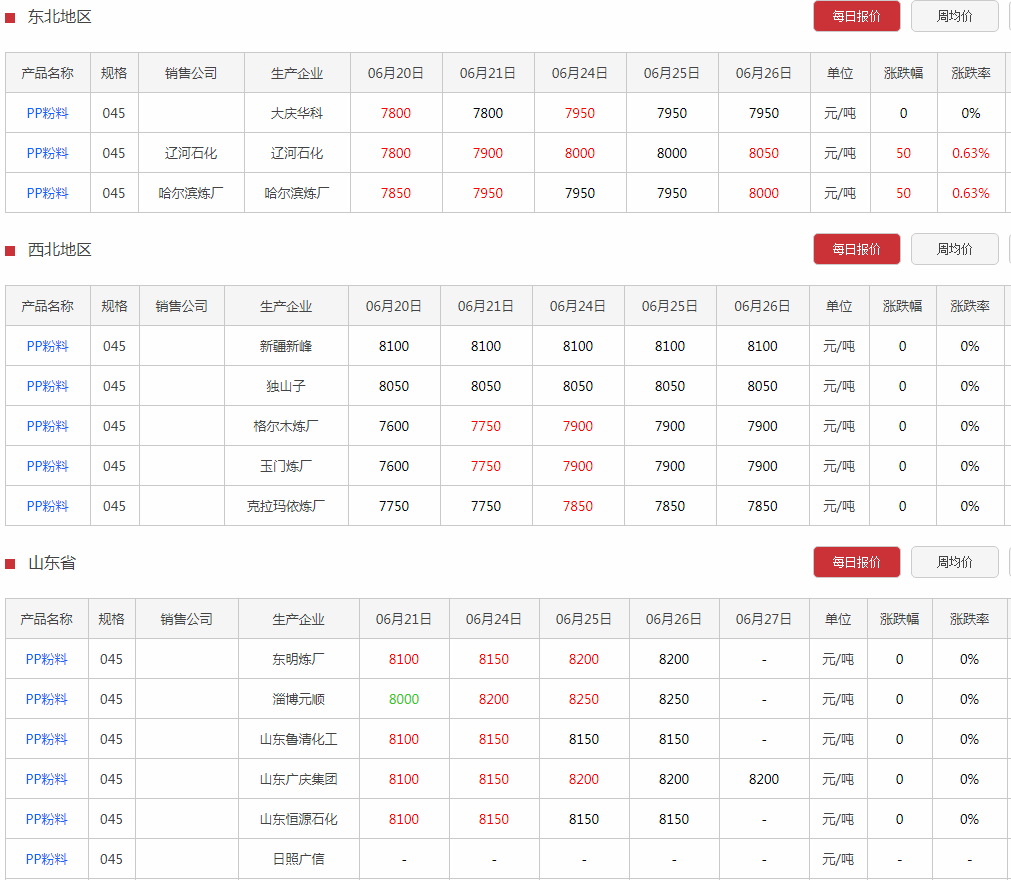
Task: Open PP粉料 link in 新疆新峰 row
Action: (x=47, y=346)
